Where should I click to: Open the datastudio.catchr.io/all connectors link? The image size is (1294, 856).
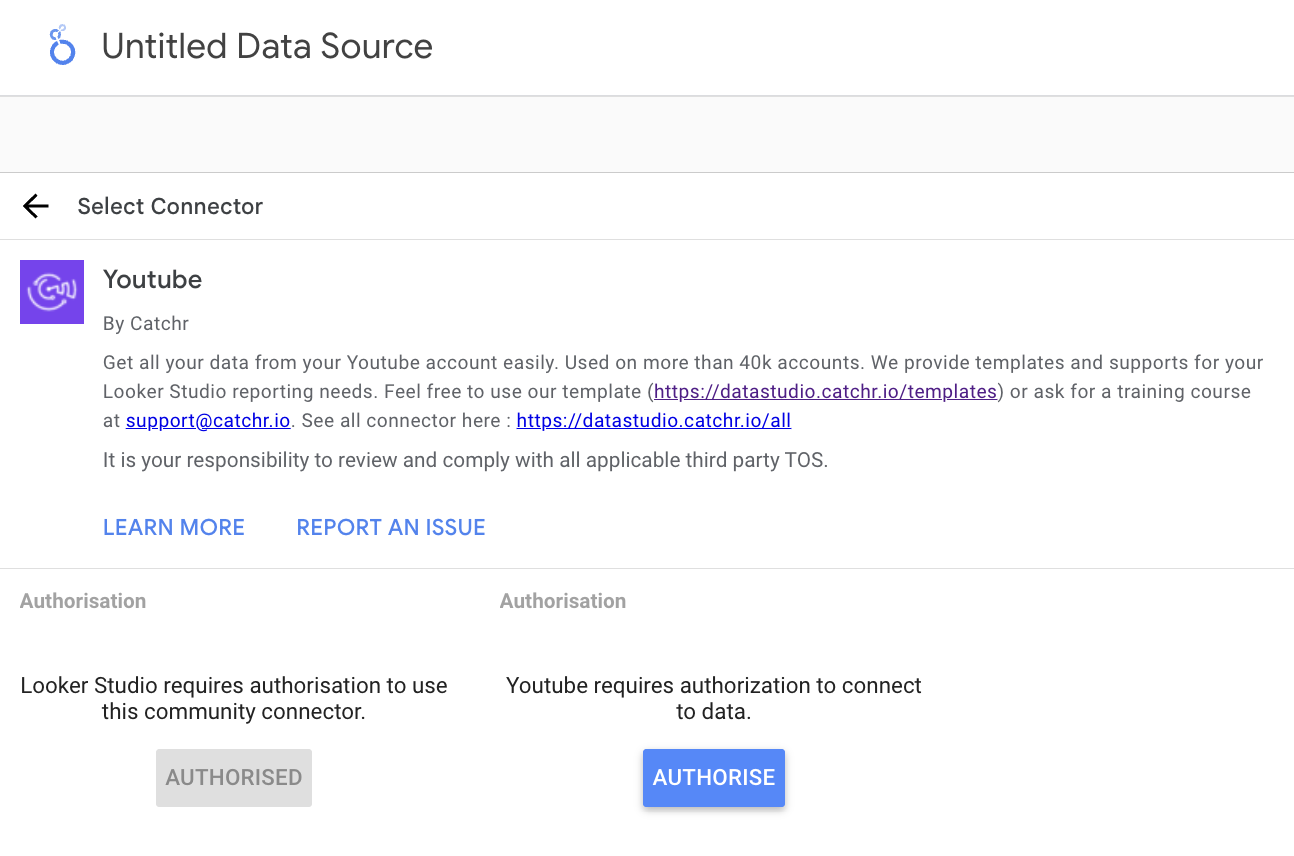click(653, 420)
